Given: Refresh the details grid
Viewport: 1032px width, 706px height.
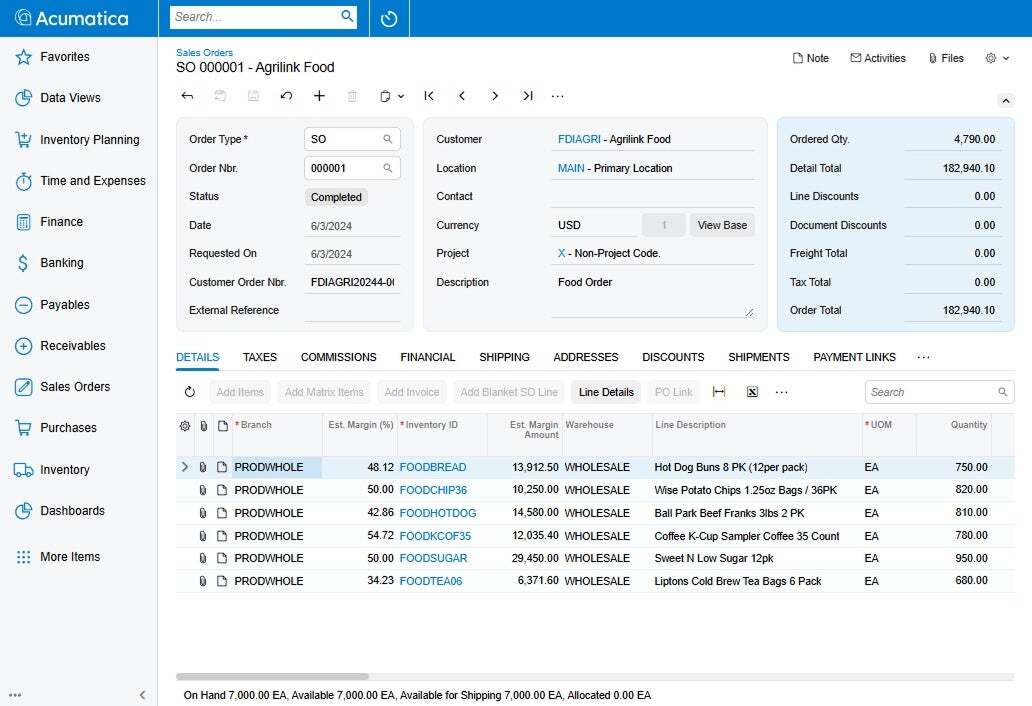Looking at the screenshot, I should [190, 392].
